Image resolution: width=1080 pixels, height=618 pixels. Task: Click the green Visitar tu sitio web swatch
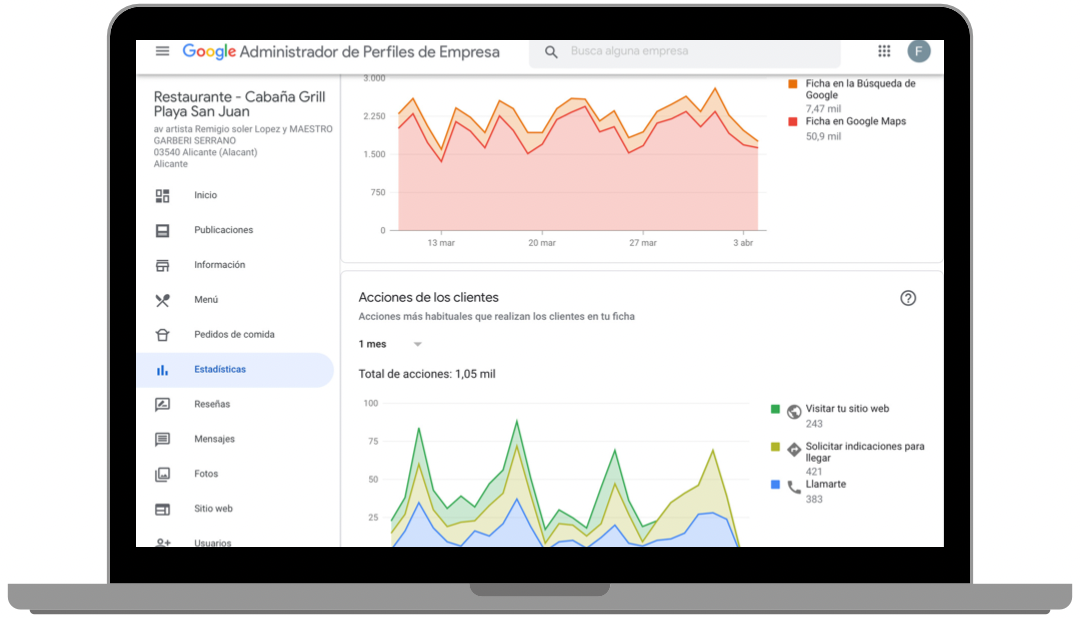(x=775, y=409)
